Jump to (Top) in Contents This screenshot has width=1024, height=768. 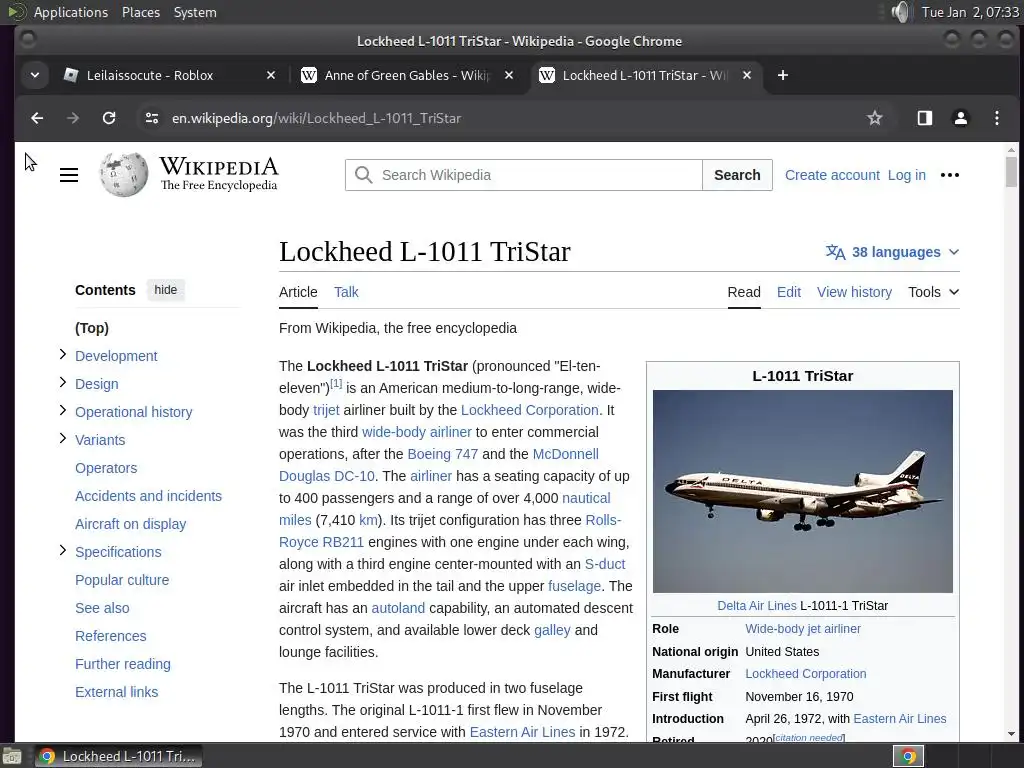[x=92, y=328]
